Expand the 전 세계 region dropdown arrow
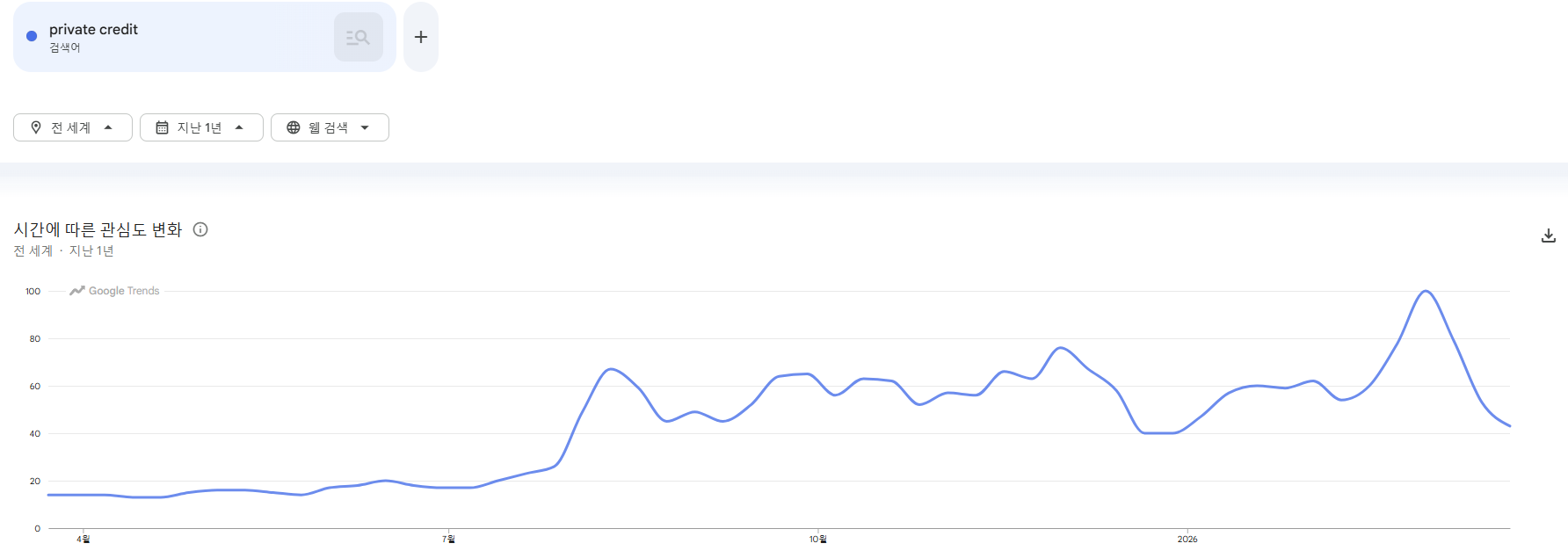Viewport: 1568px width, 558px height. pos(108,127)
